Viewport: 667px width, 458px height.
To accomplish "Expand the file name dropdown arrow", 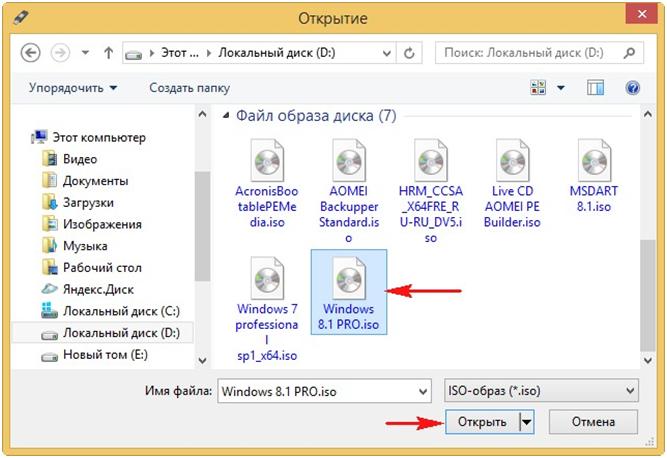I will click(x=423, y=391).
